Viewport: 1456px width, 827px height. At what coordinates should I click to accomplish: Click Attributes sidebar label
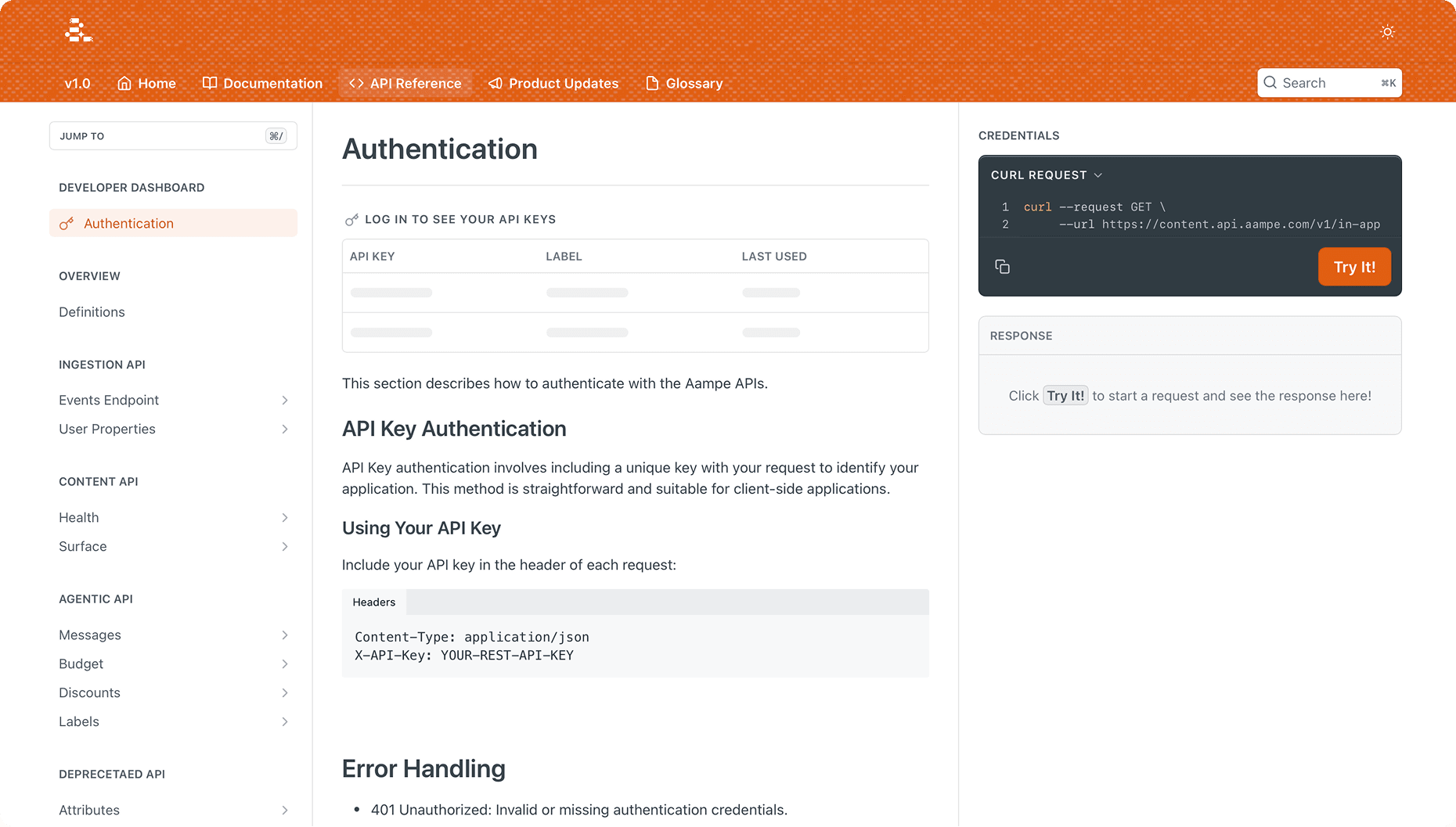[89, 811]
